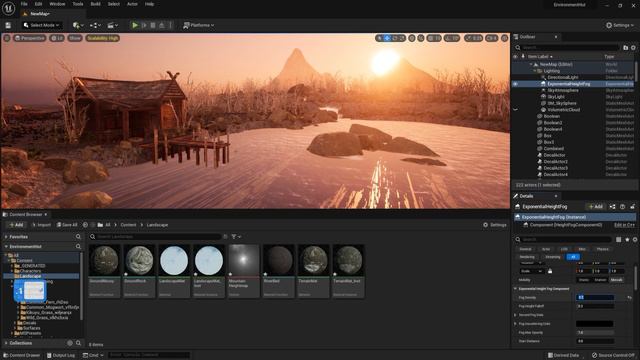Viewport: 640px width, 360px height.
Task: Click the stop playback toolbar button
Action: (x=153, y=25)
